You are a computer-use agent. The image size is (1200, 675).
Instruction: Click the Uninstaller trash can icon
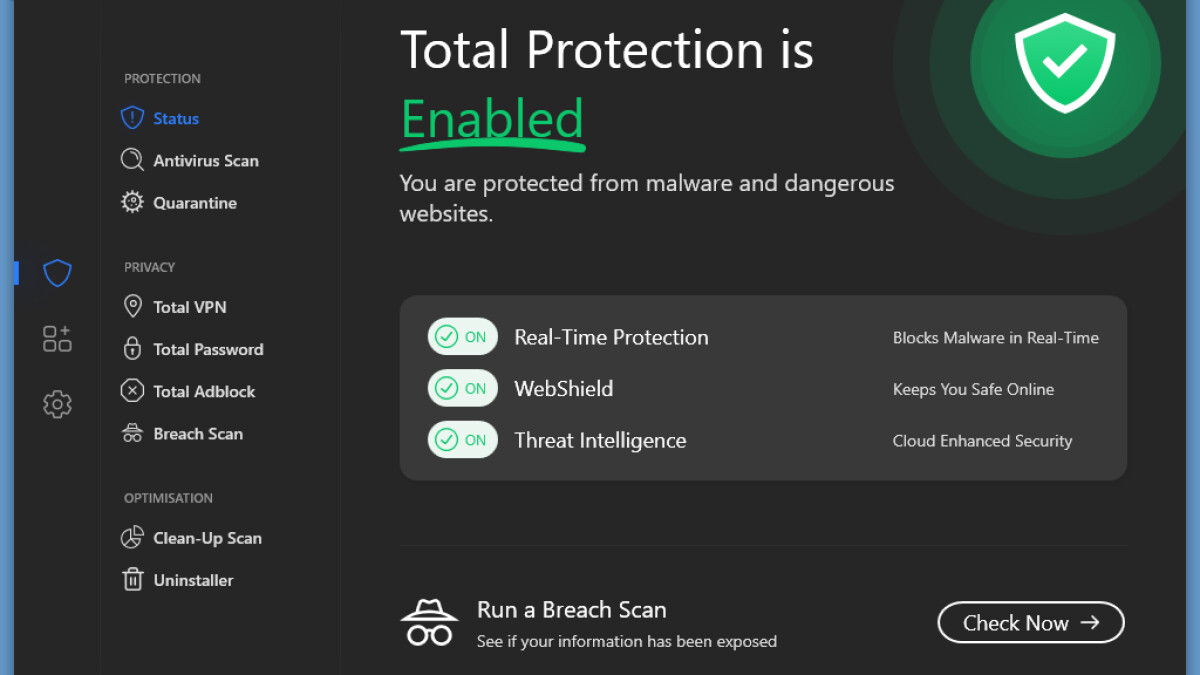click(x=132, y=580)
